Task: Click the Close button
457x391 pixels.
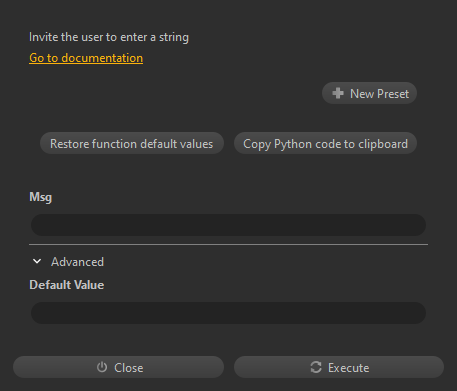Action: coord(118,367)
